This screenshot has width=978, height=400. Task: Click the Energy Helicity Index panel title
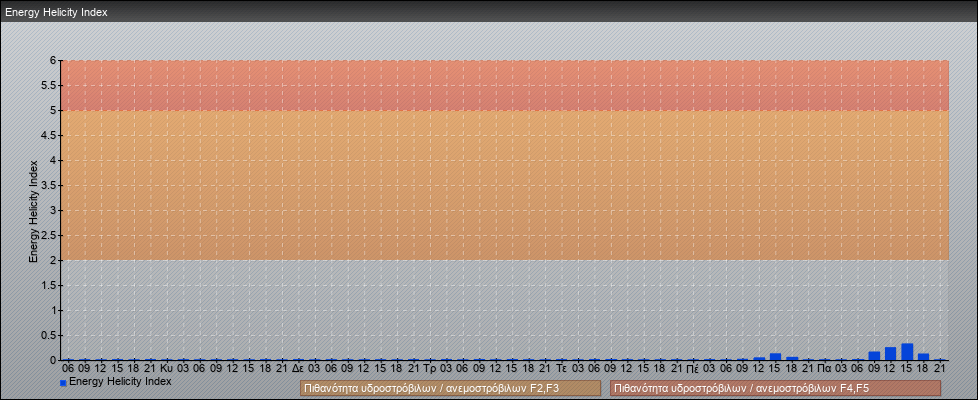click(56, 12)
